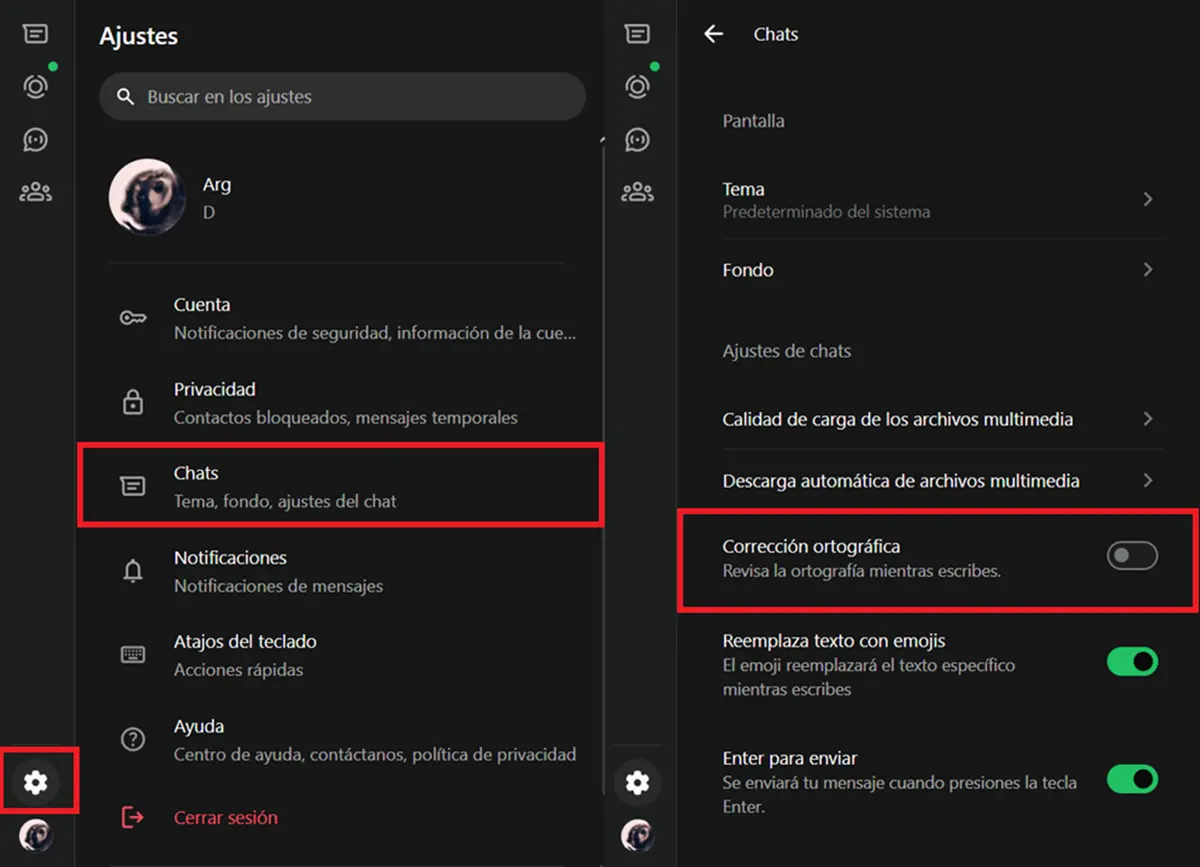The height and width of the screenshot is (867, 1200).
Task: Enable the Corrección ortográfica toggle
Action: click(x=1131, y=556)
